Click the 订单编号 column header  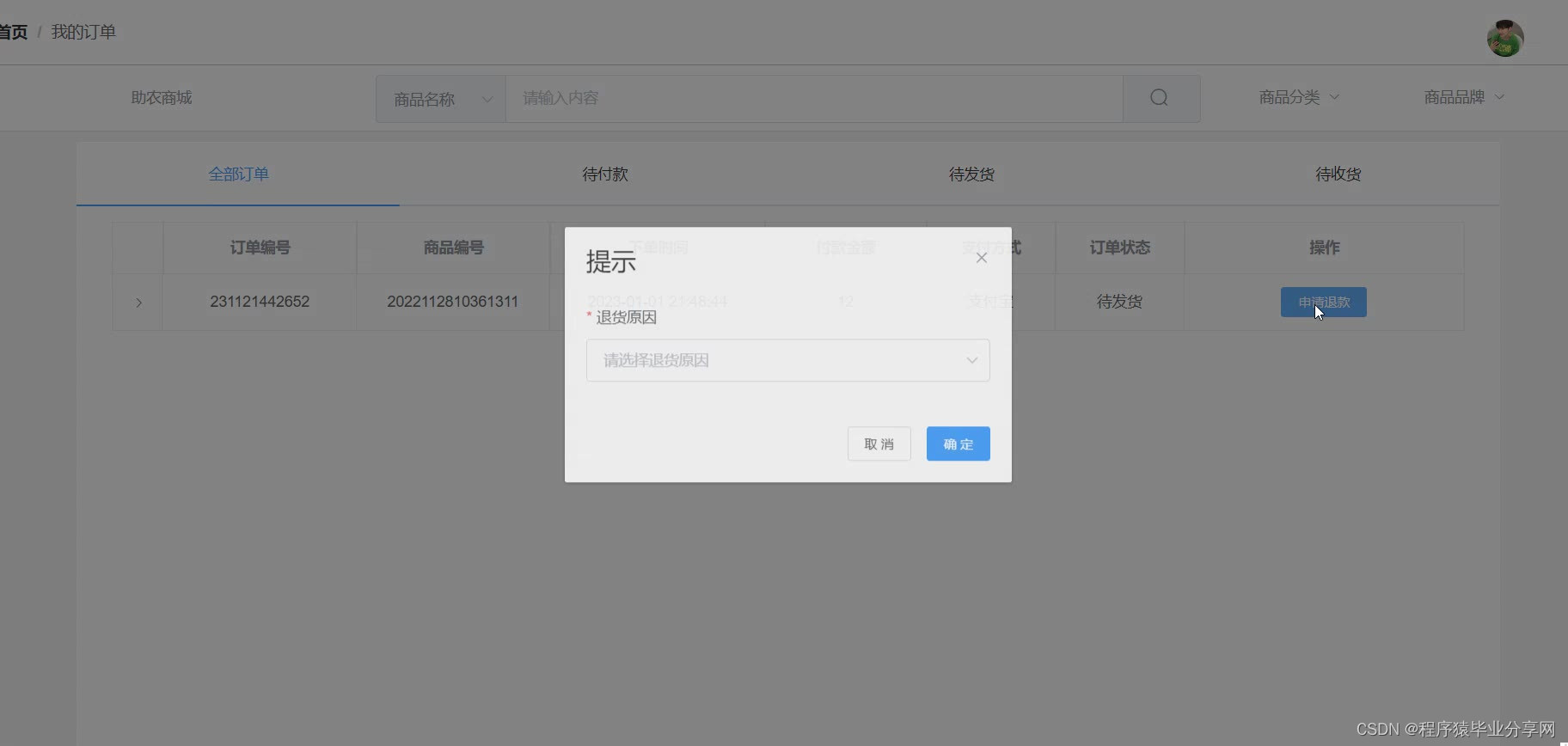click(x=260, y=248)
